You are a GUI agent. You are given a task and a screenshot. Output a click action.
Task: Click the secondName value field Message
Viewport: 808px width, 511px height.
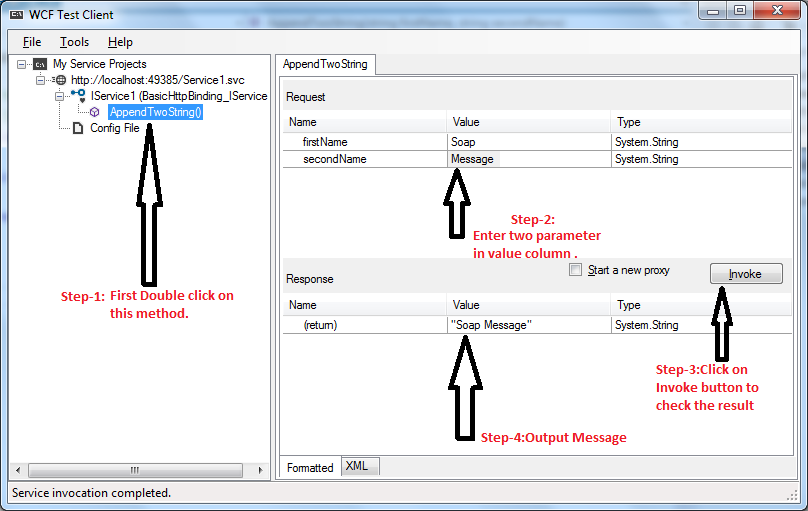click(529, 159)
